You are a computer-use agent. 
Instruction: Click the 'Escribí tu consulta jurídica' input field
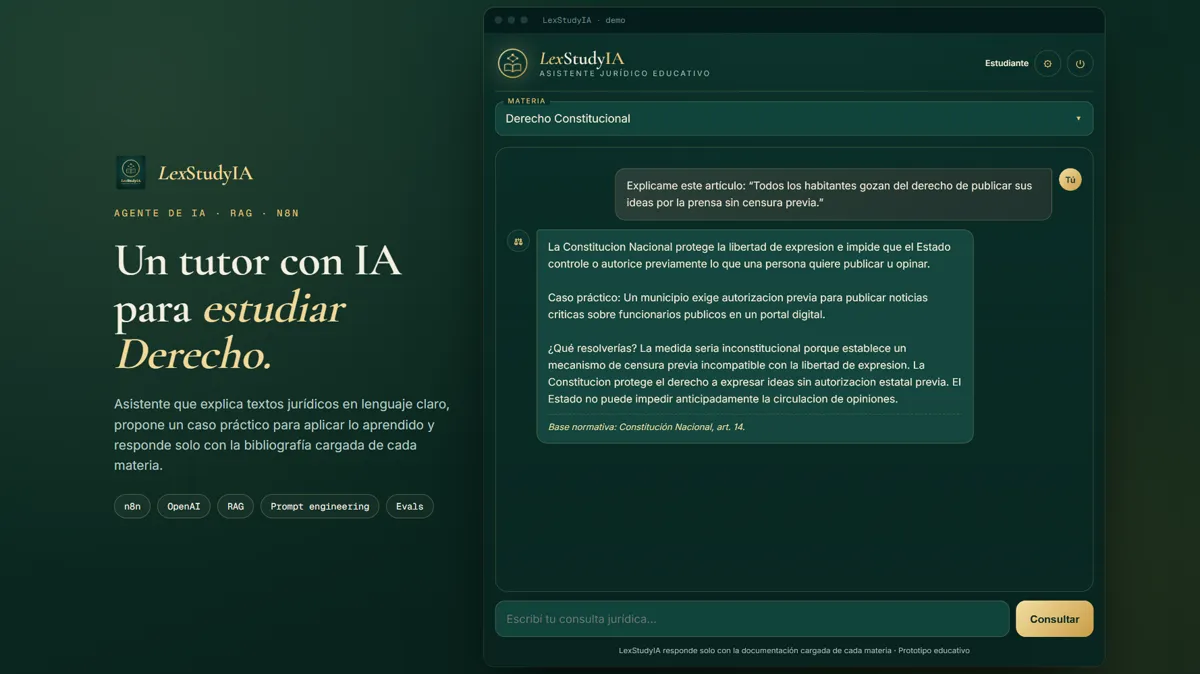tap(752, 619)
